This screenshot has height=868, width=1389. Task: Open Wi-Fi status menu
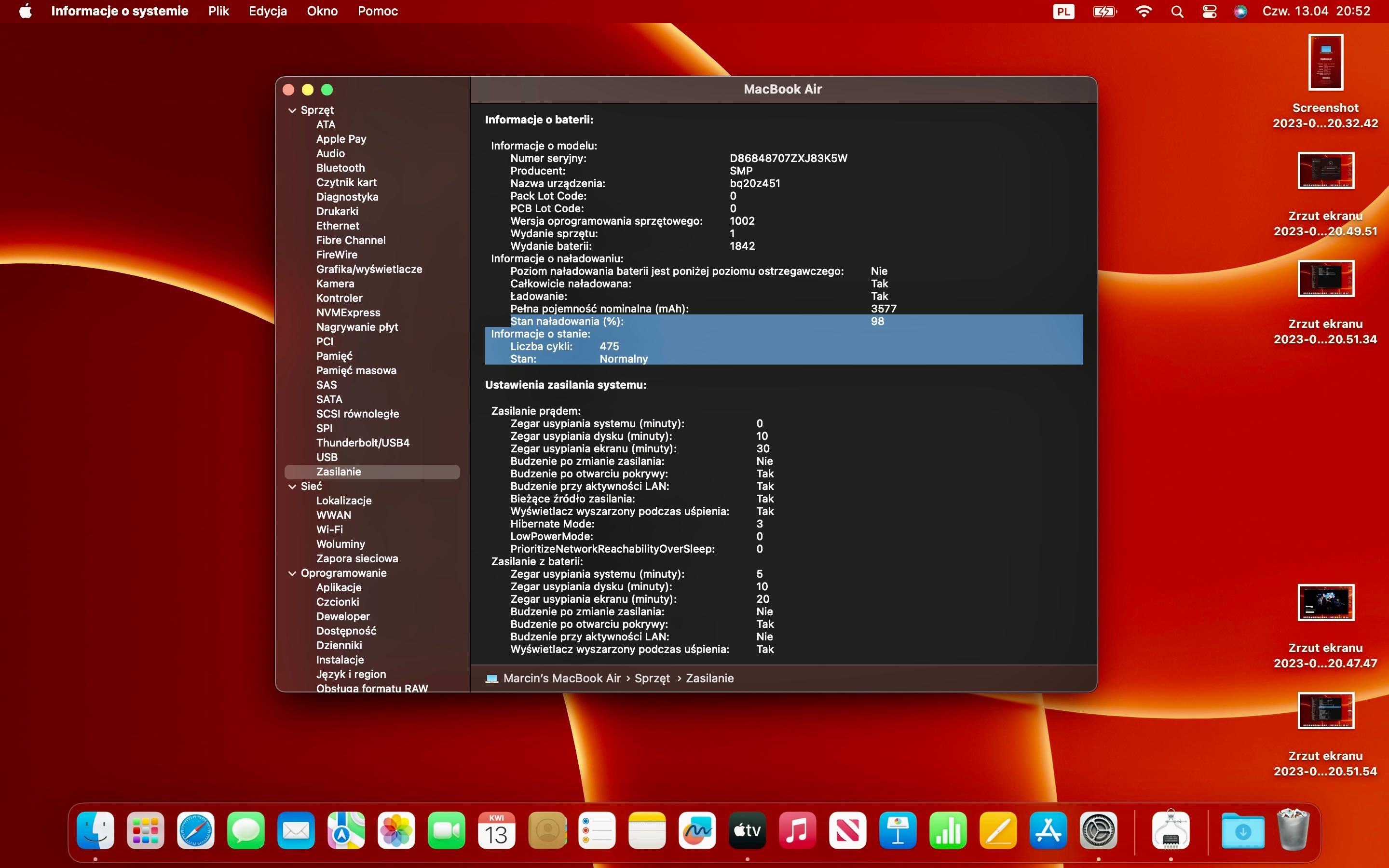tap(1144, 11)
